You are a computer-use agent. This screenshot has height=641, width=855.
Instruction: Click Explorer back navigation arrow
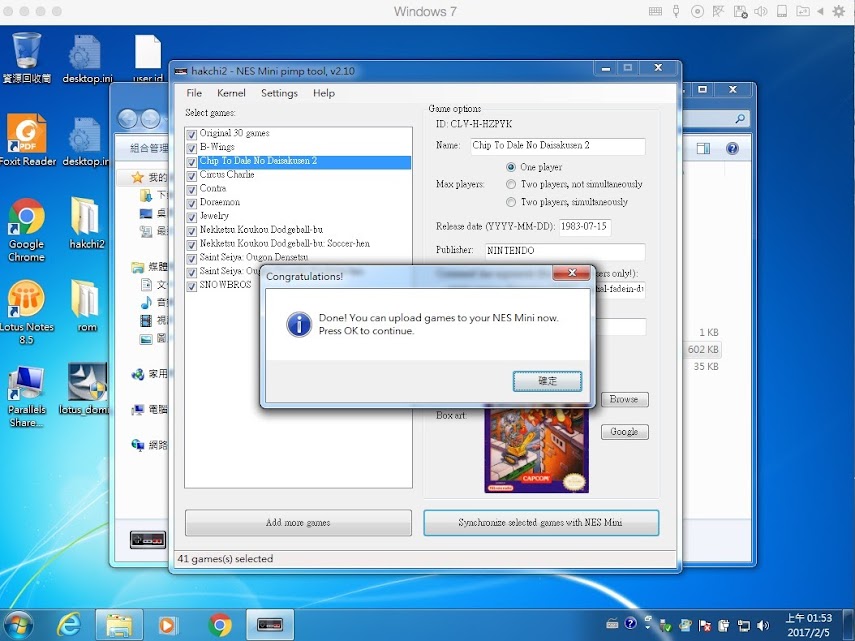coord(128,119)
